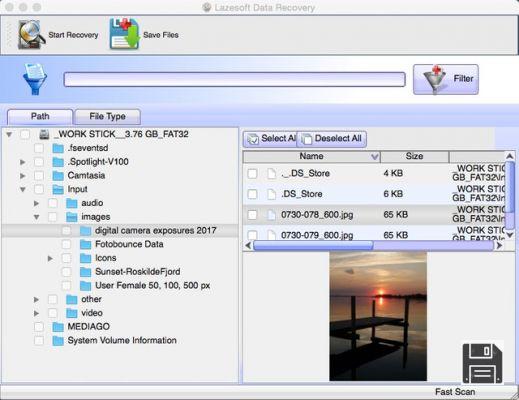The height and width of the screenshot is (400, 519).
Task: Switch to the File Type tab
Action: click(107, 117)
